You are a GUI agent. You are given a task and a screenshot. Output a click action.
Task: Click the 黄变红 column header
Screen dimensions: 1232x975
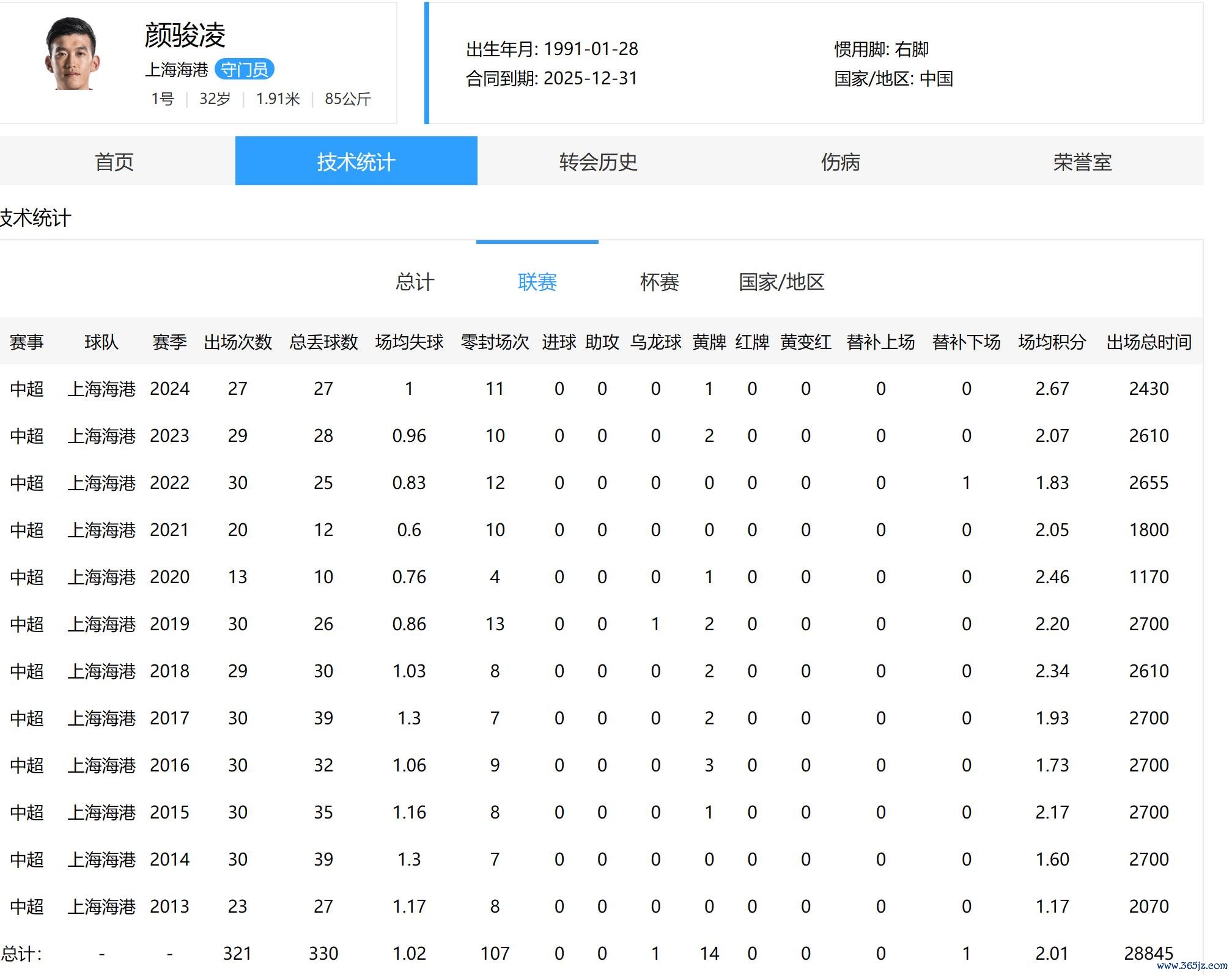pos(806,342)
